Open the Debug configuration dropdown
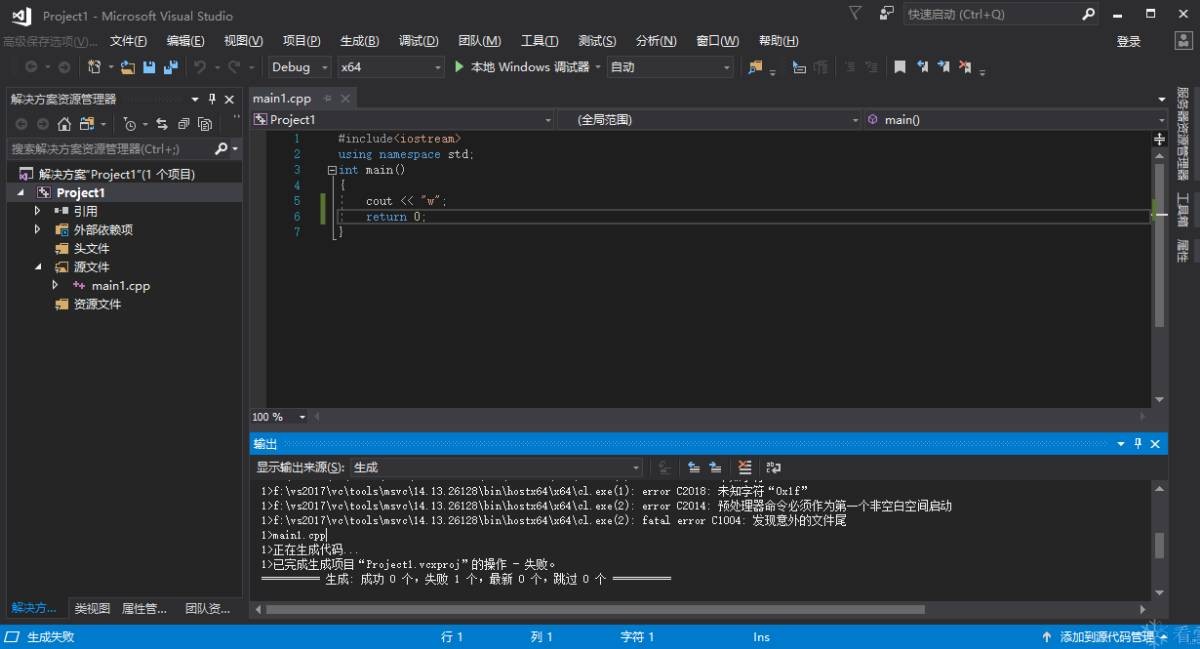The width and height of the screenshot is (1200, 649). pos(300,67)
